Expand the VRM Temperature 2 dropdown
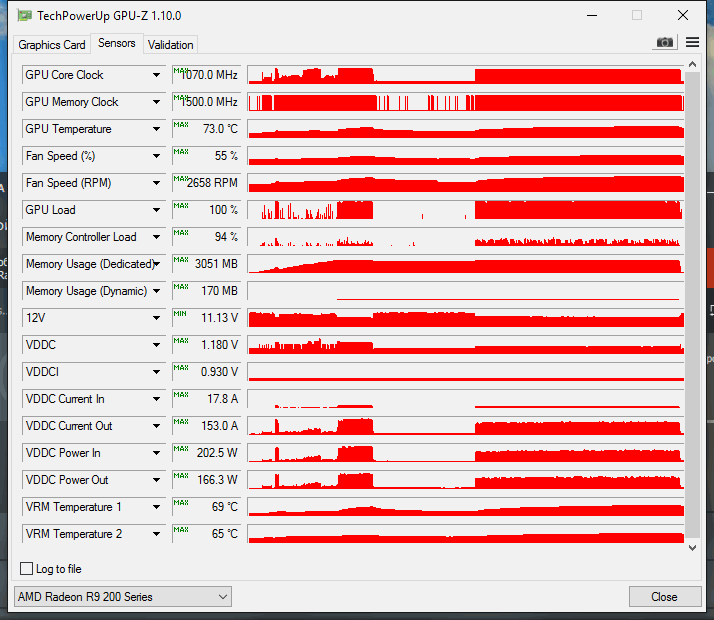 (x=156, y=534)
